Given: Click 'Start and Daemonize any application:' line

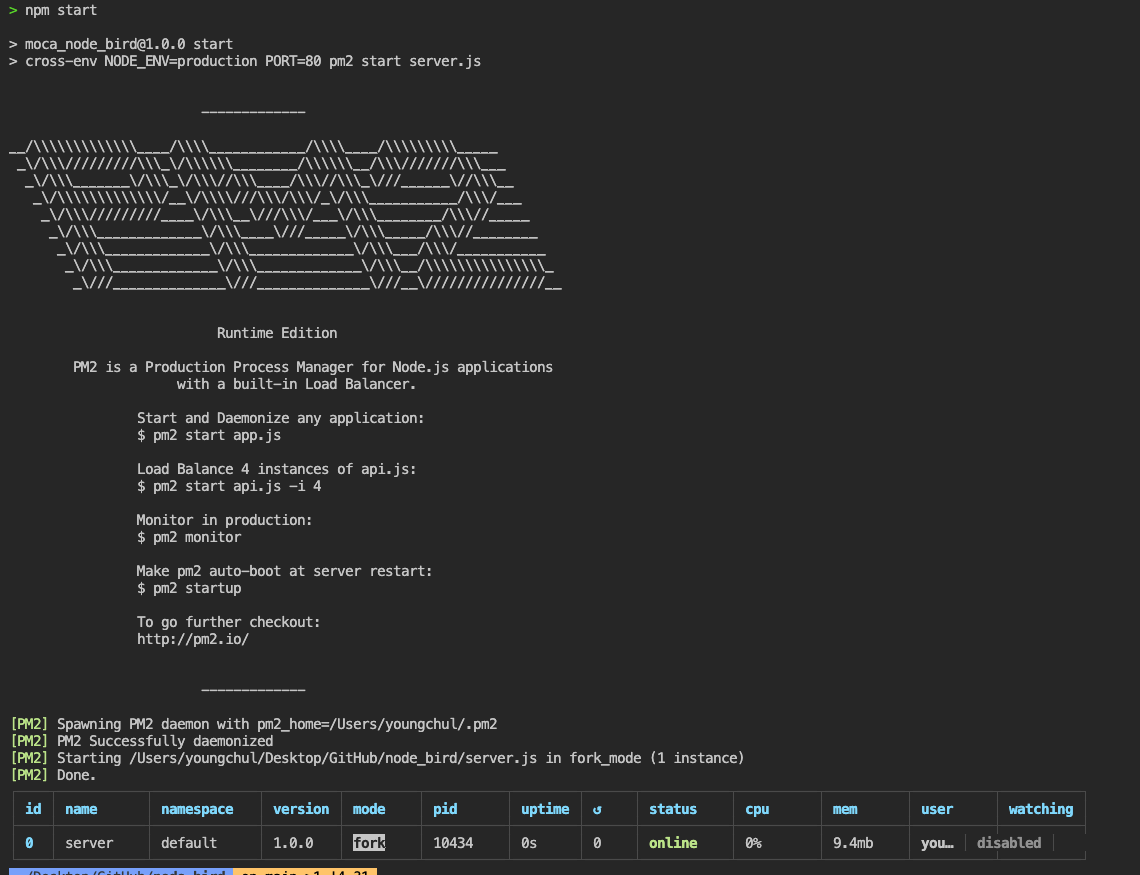Looking at the screenshot, I should (x=281, y=418).
